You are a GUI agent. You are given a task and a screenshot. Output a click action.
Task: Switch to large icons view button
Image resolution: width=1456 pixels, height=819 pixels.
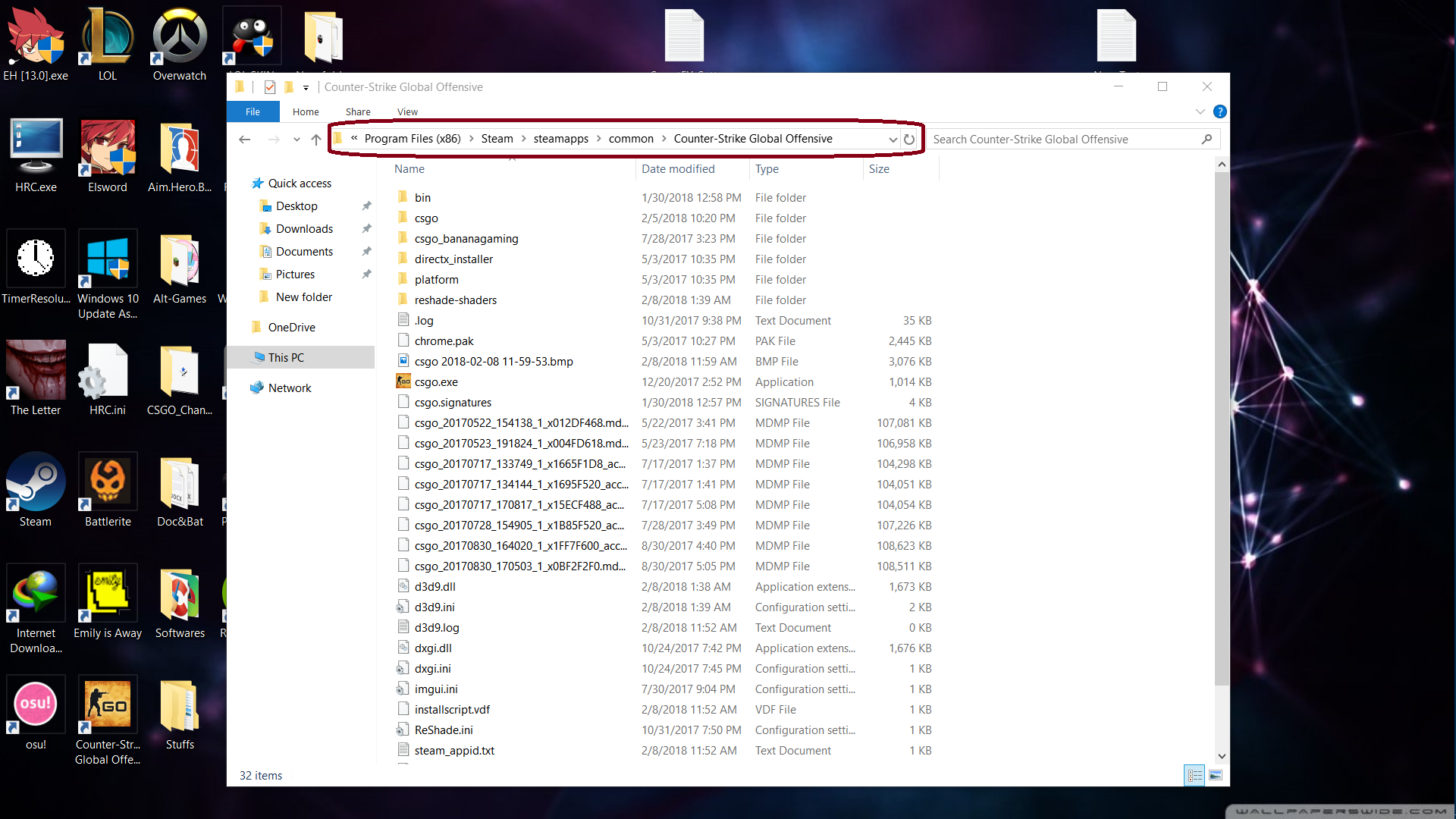1216,775
